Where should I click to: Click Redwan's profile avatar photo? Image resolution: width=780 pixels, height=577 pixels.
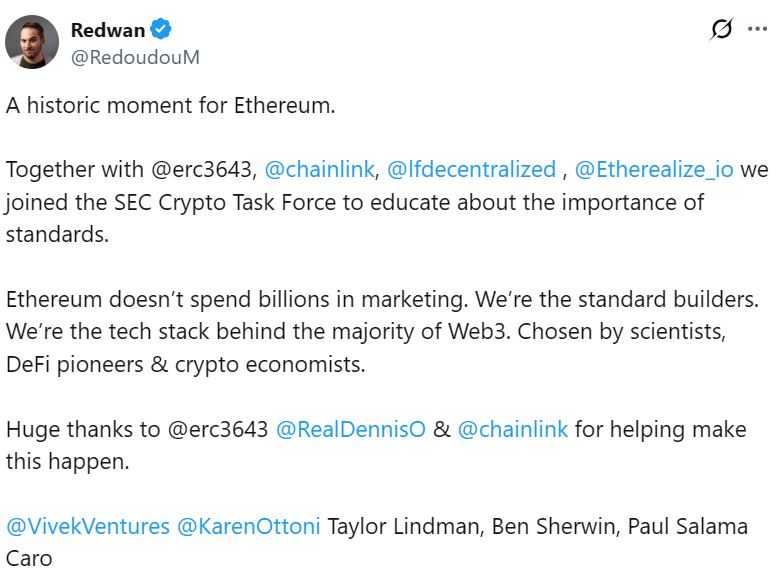31,42
